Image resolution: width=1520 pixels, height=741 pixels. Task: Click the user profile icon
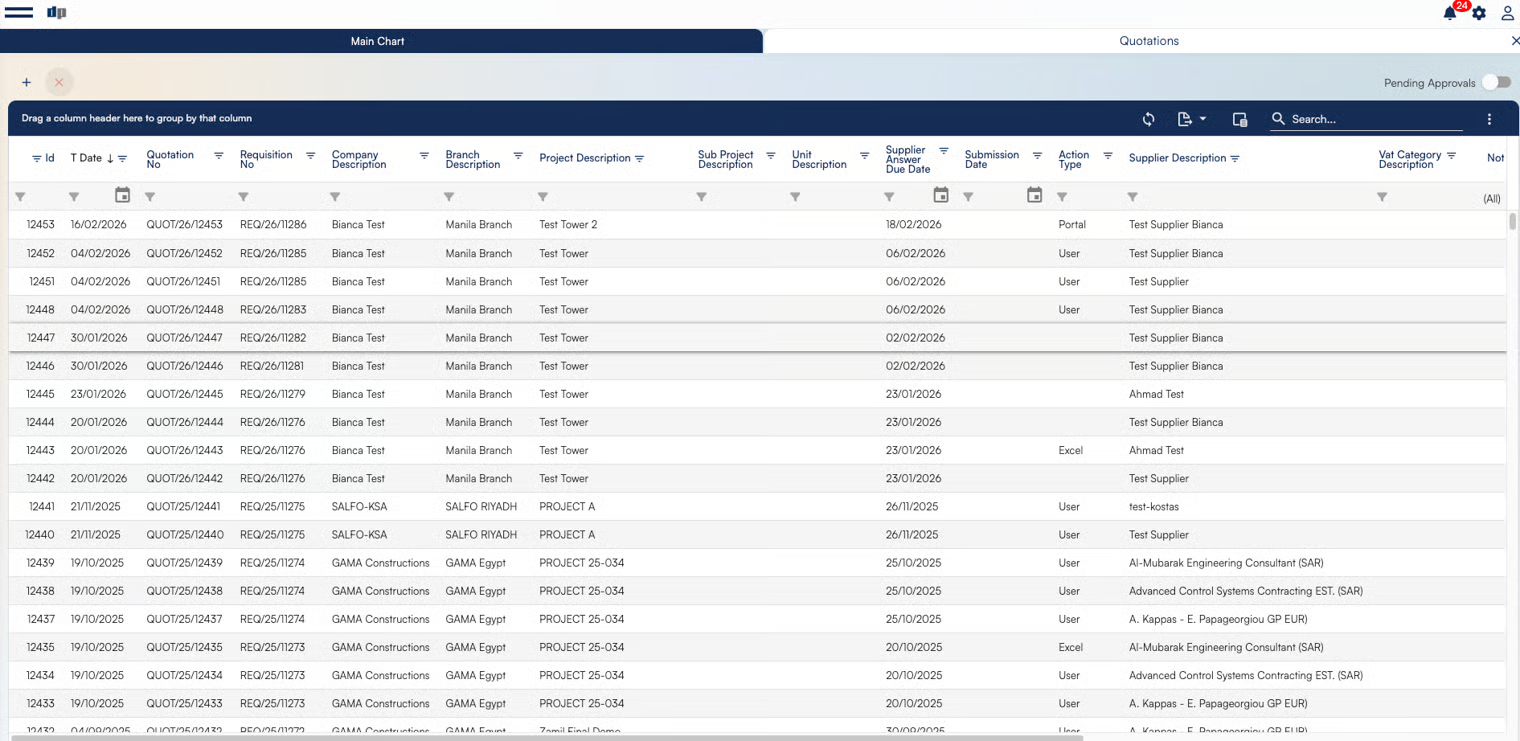pyautogui.click(x=1507, y=13)
